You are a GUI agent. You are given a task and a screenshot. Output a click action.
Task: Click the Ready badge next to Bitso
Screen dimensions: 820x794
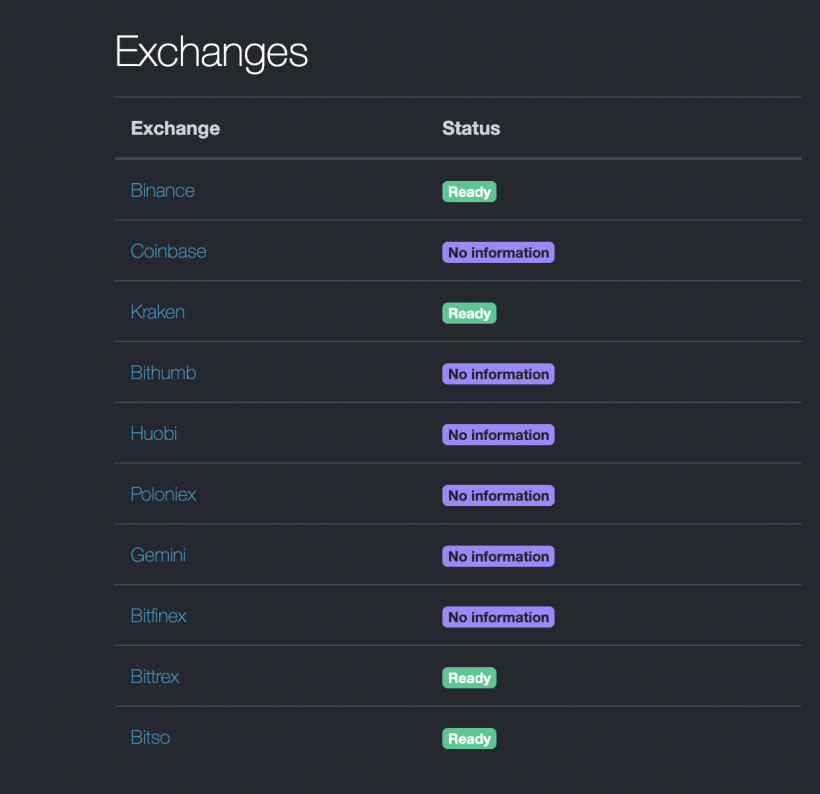tap(468, 738)
